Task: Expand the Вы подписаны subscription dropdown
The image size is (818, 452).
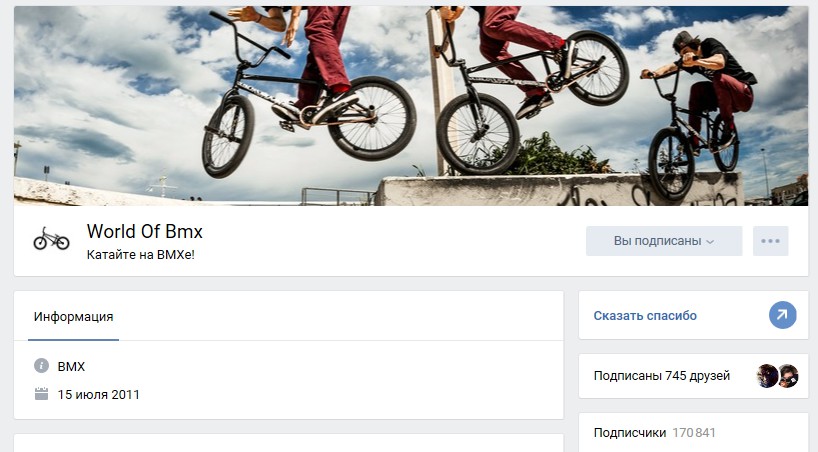Action: (664, 241)
